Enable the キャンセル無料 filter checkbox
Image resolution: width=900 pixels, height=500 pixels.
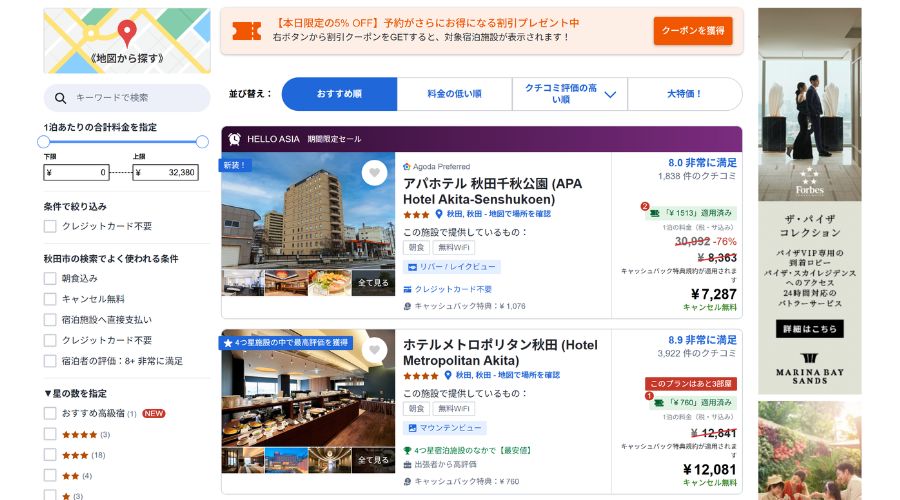pos(50,299)
